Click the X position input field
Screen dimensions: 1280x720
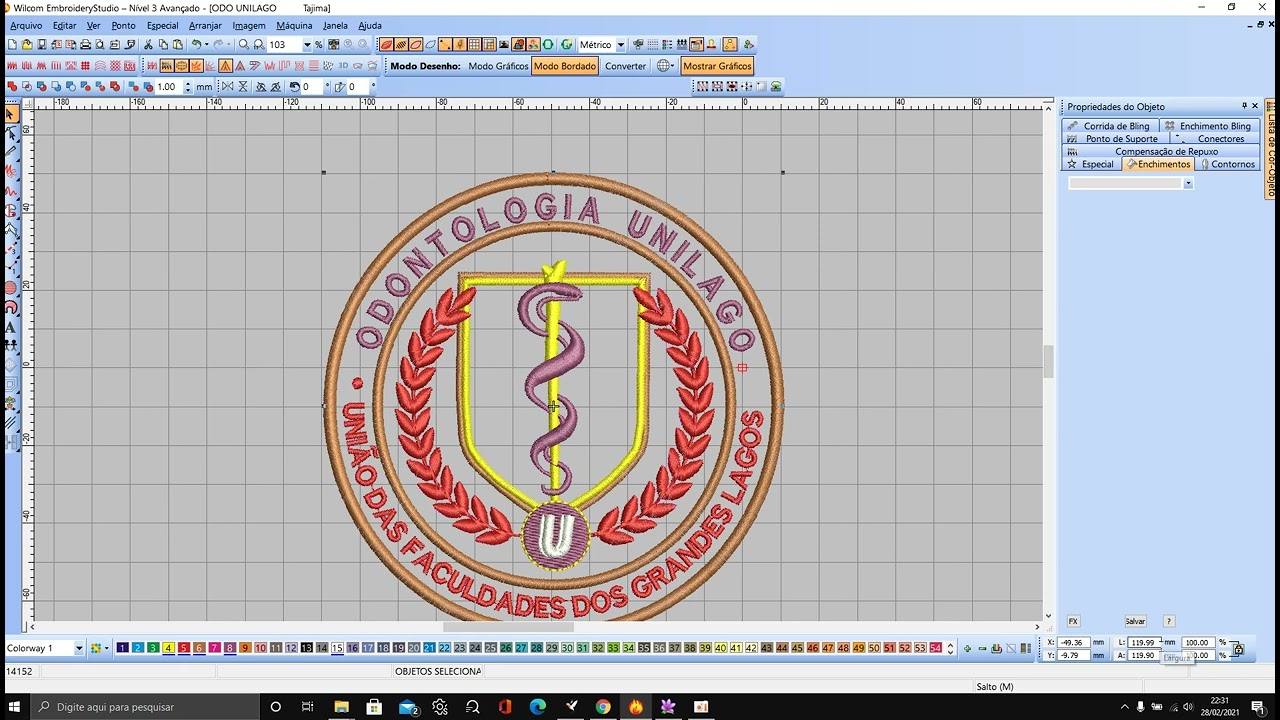click(x=1073, y=642)
